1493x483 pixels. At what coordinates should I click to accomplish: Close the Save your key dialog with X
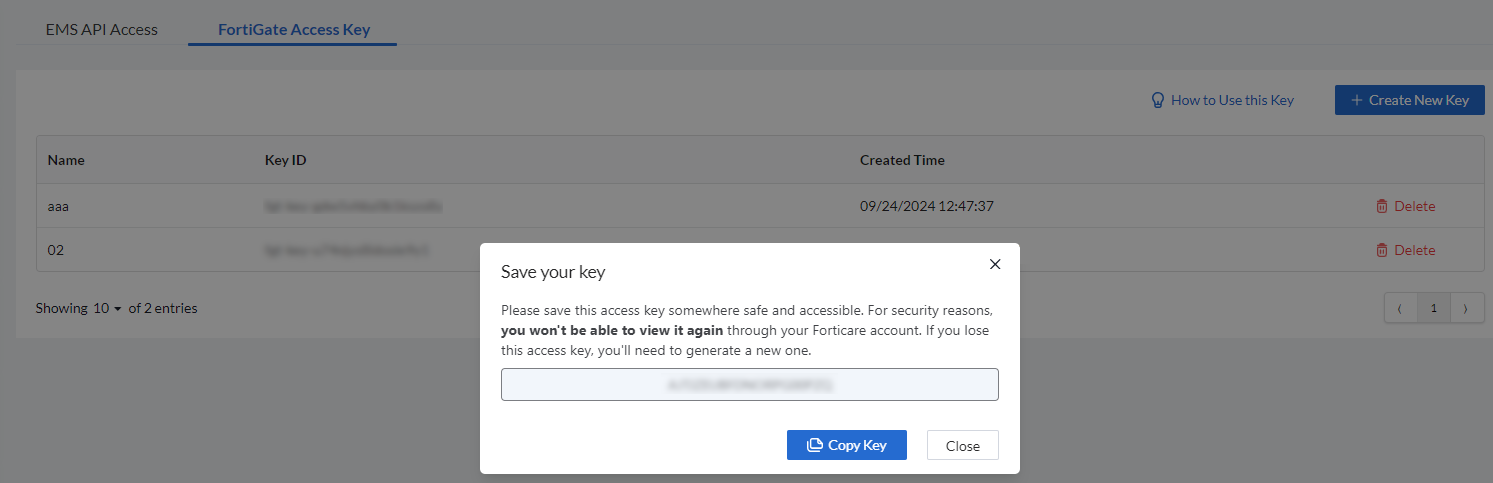click(x=995, y=264)
